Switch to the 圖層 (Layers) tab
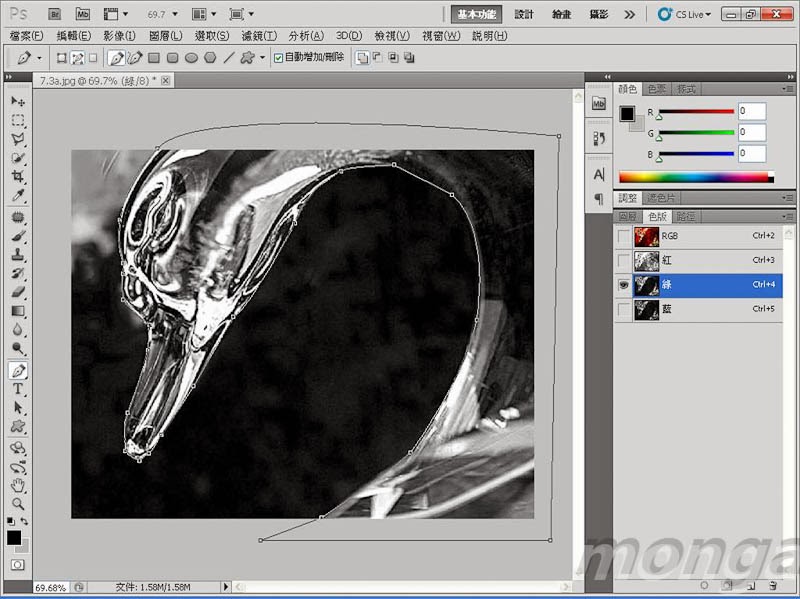This screenshot has height=599, width=800. click(628, 216)
